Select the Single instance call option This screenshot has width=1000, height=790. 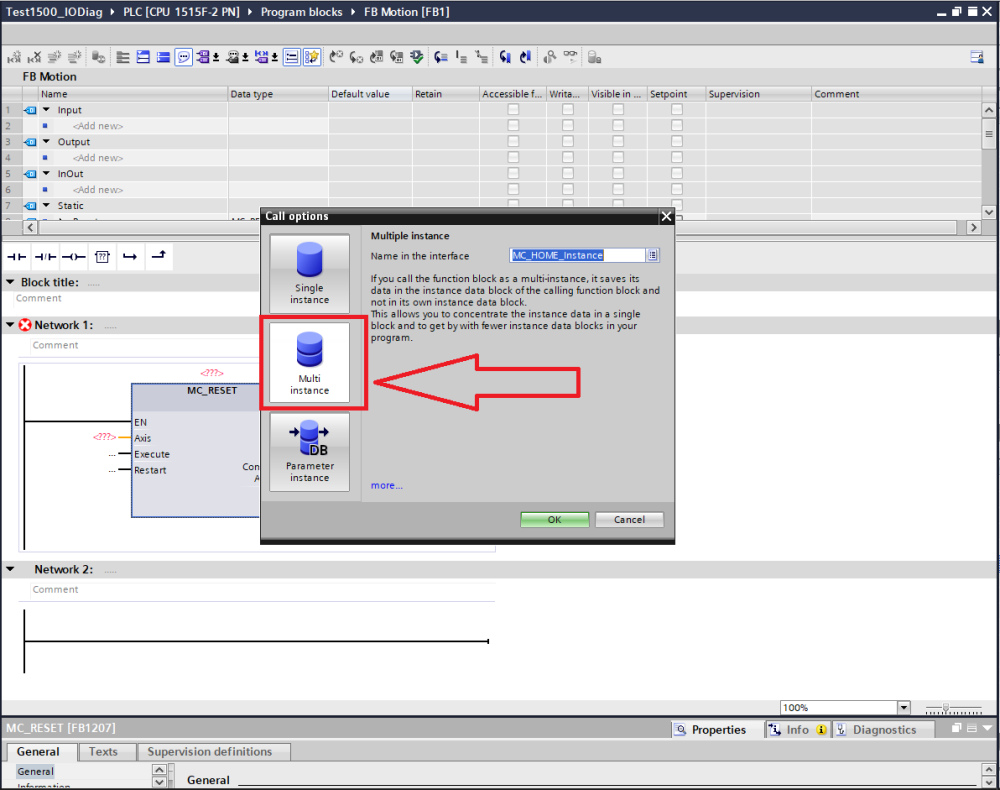click(x=309, y=273)
